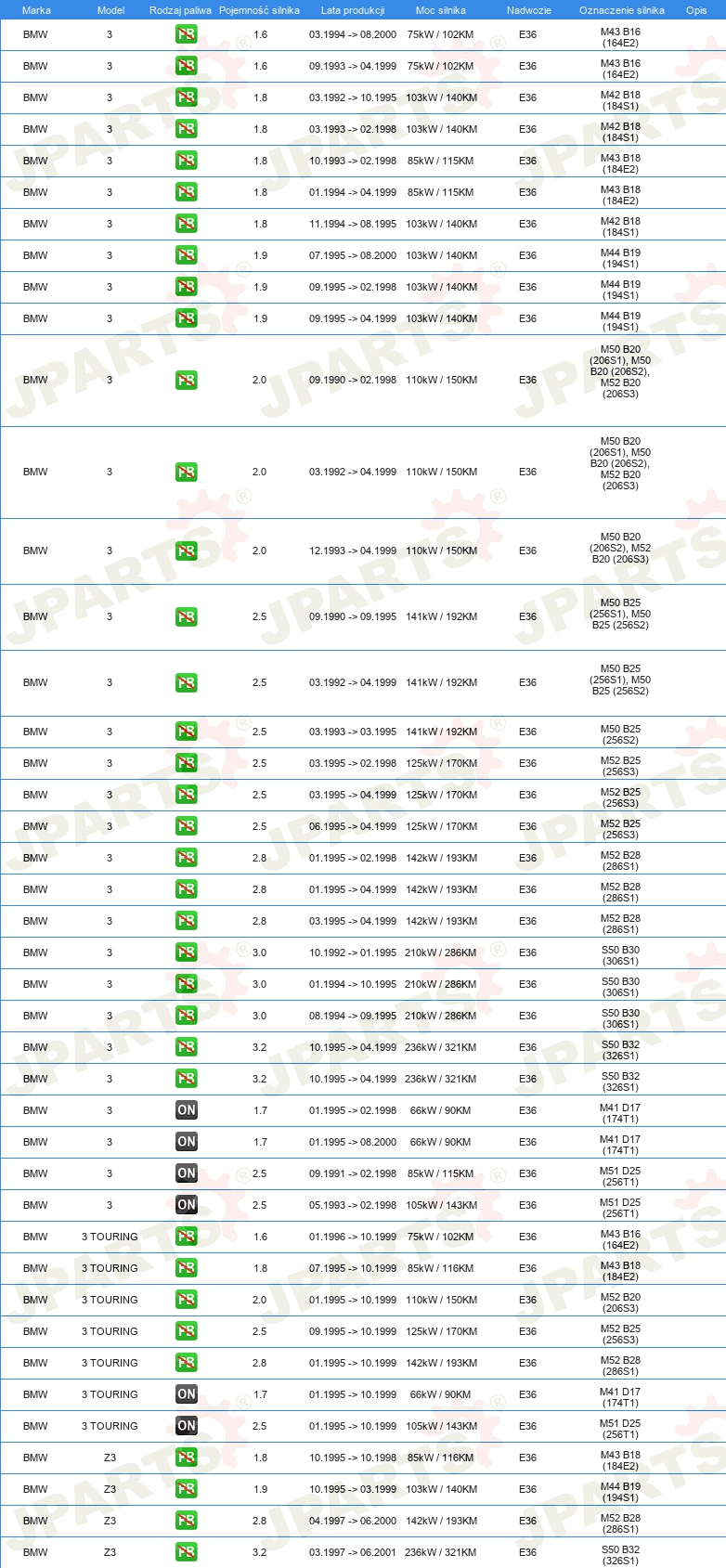The width and height of the screenshot is (726, 1568).
Task: Click 105kW / 143KM in the 05.1993 row
Action: 441,1205
